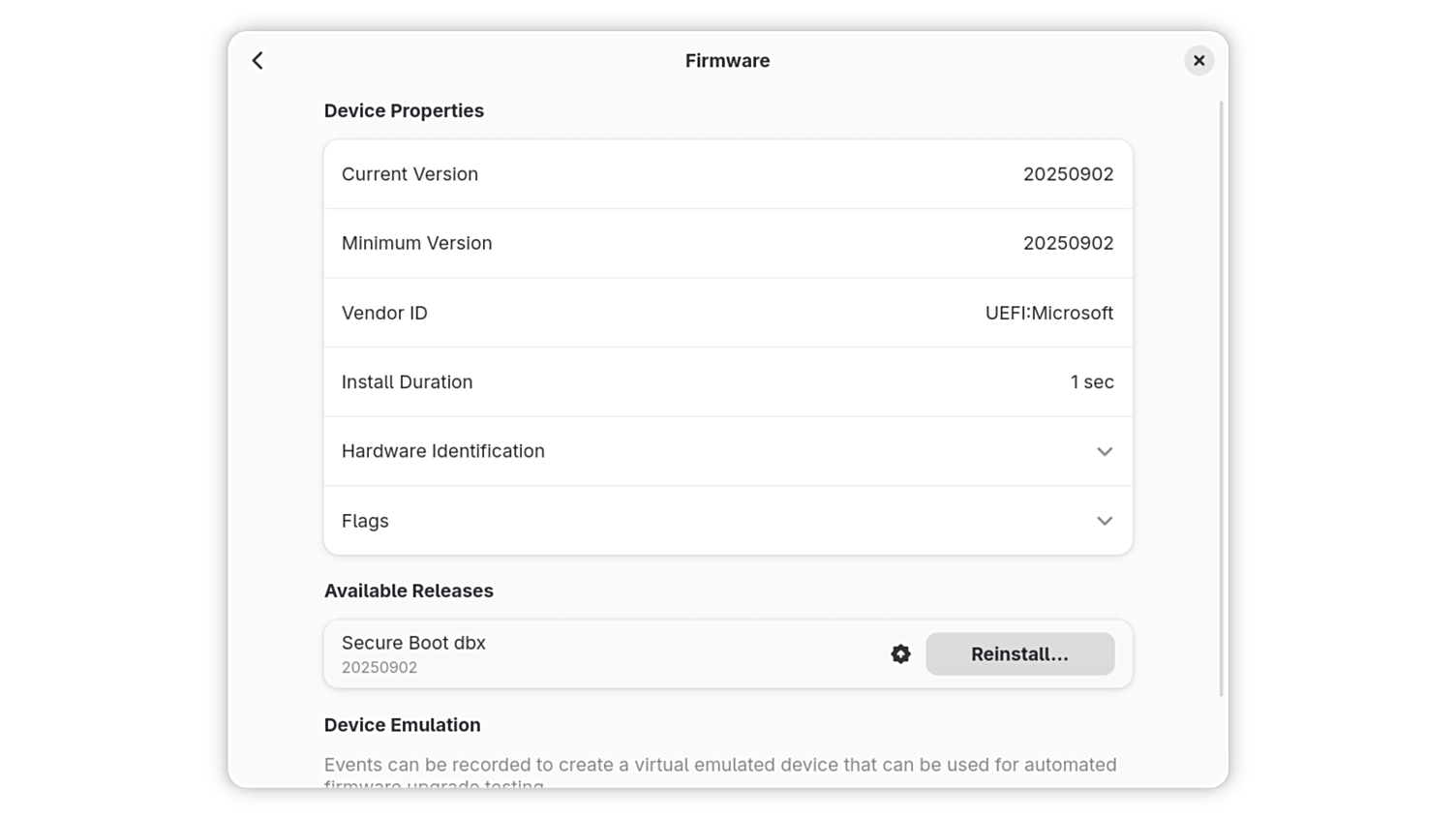Close the Firmware dialog

(1198, 61)
